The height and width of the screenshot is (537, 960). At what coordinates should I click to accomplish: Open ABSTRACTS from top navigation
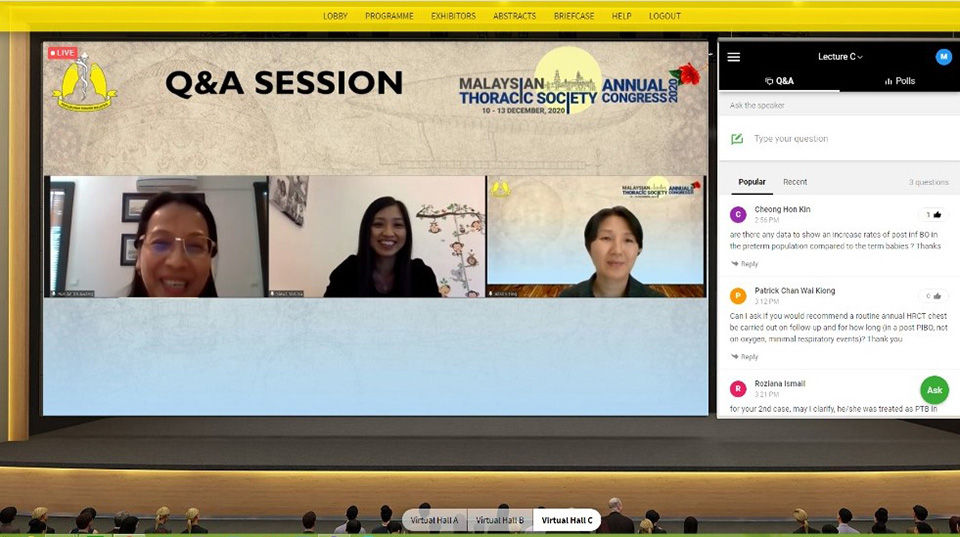(514, 16)
